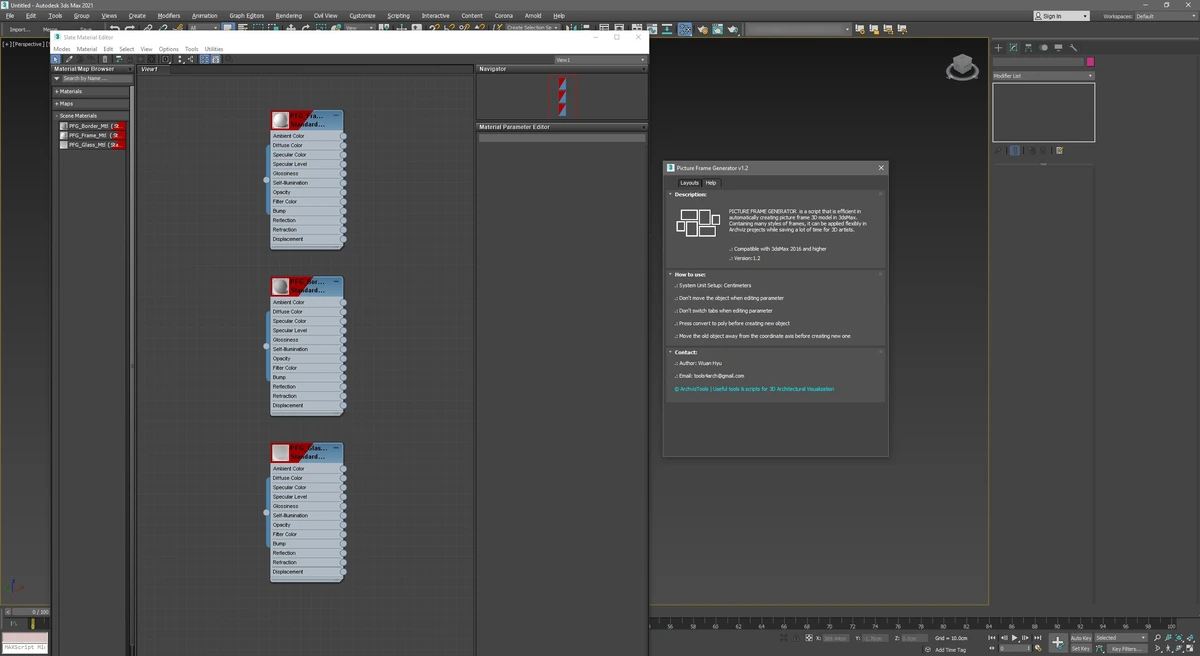1200x656 pixels.
Task: Open the Create tab in command panel
Action: point(998,47)
